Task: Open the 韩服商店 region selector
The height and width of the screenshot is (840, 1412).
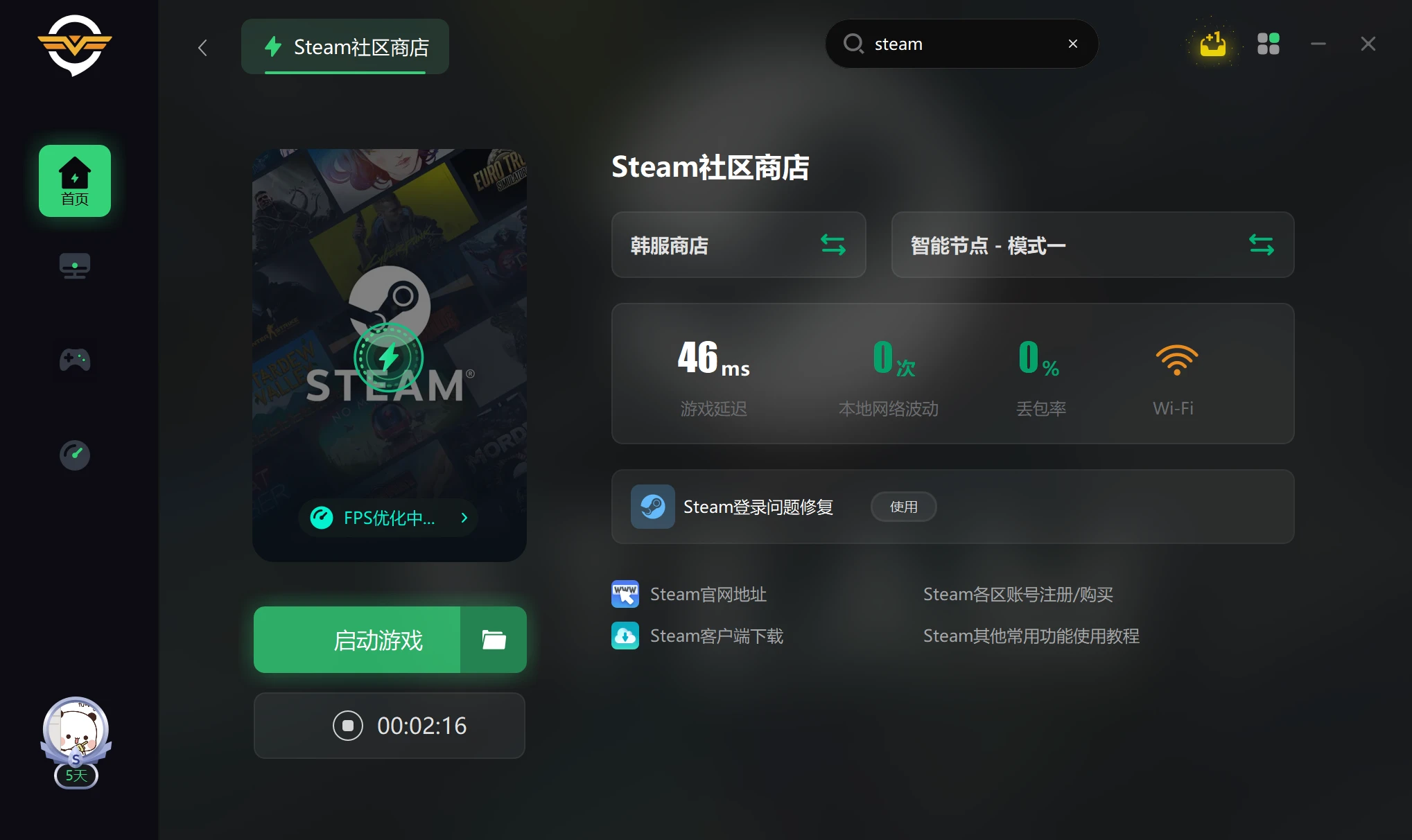Action: click(738, 245)
